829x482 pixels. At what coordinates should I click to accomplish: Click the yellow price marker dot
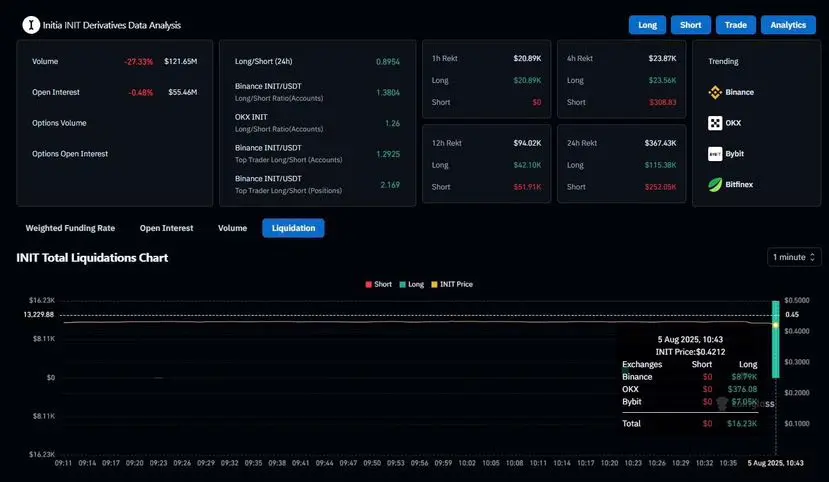776,325
